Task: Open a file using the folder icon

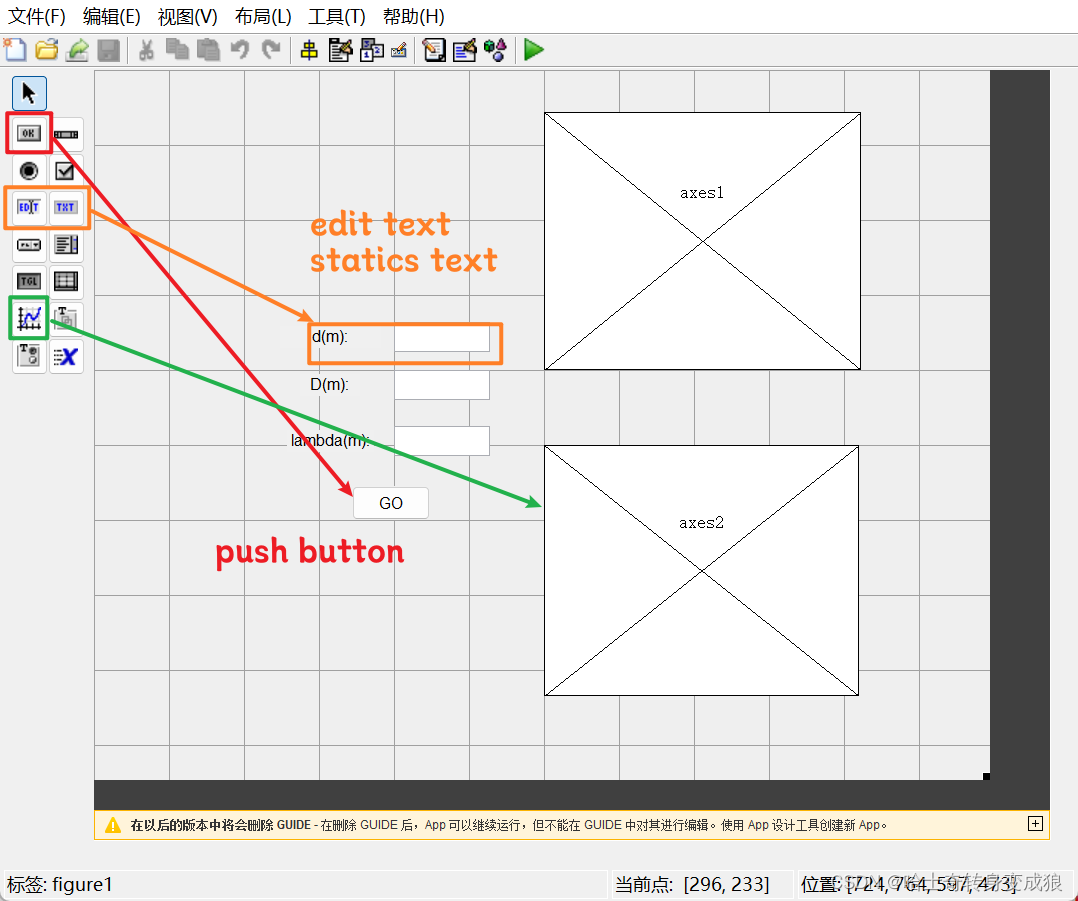Action: pos(47,50)
